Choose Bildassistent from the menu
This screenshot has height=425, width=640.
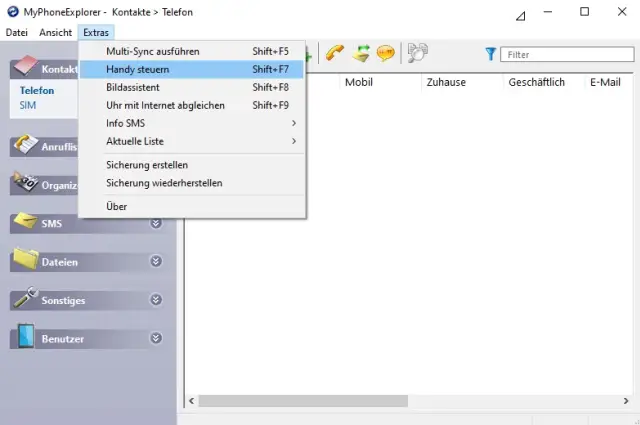tap(192, 87)
